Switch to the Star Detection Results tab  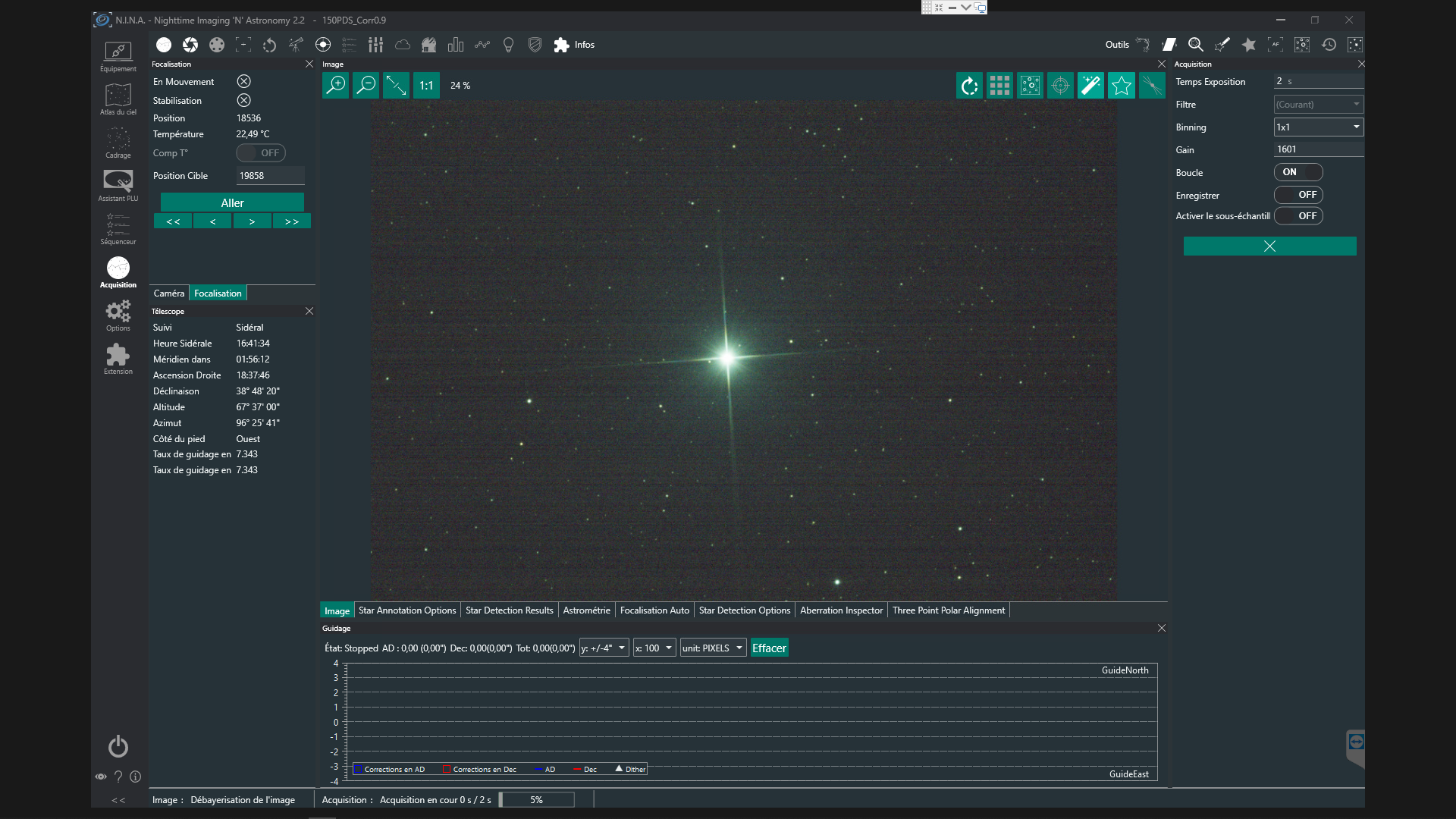[x=510, y=610]
